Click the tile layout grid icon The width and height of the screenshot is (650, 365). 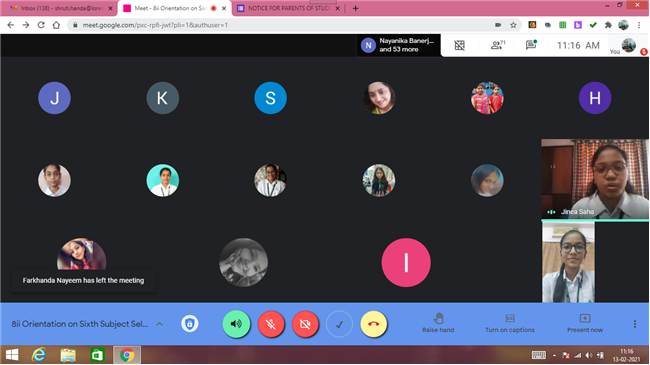point(459,45)
